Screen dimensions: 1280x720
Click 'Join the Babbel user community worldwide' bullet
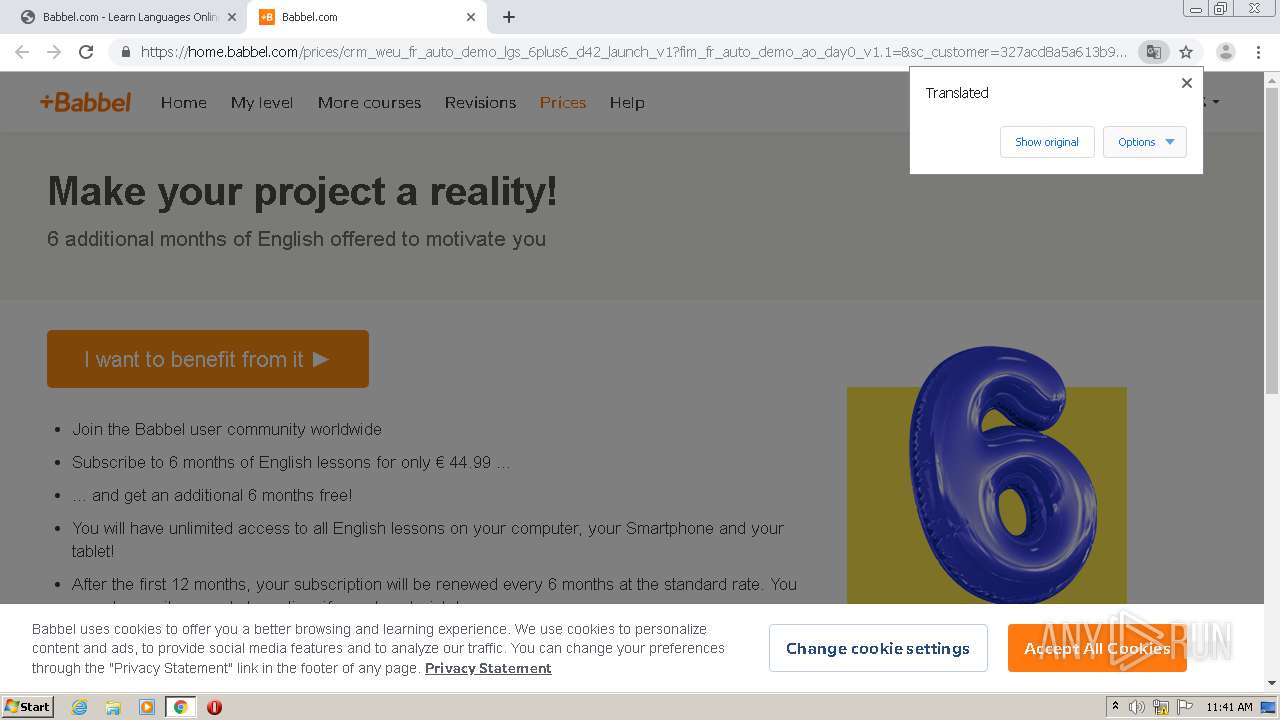click(x=227, y=429)
